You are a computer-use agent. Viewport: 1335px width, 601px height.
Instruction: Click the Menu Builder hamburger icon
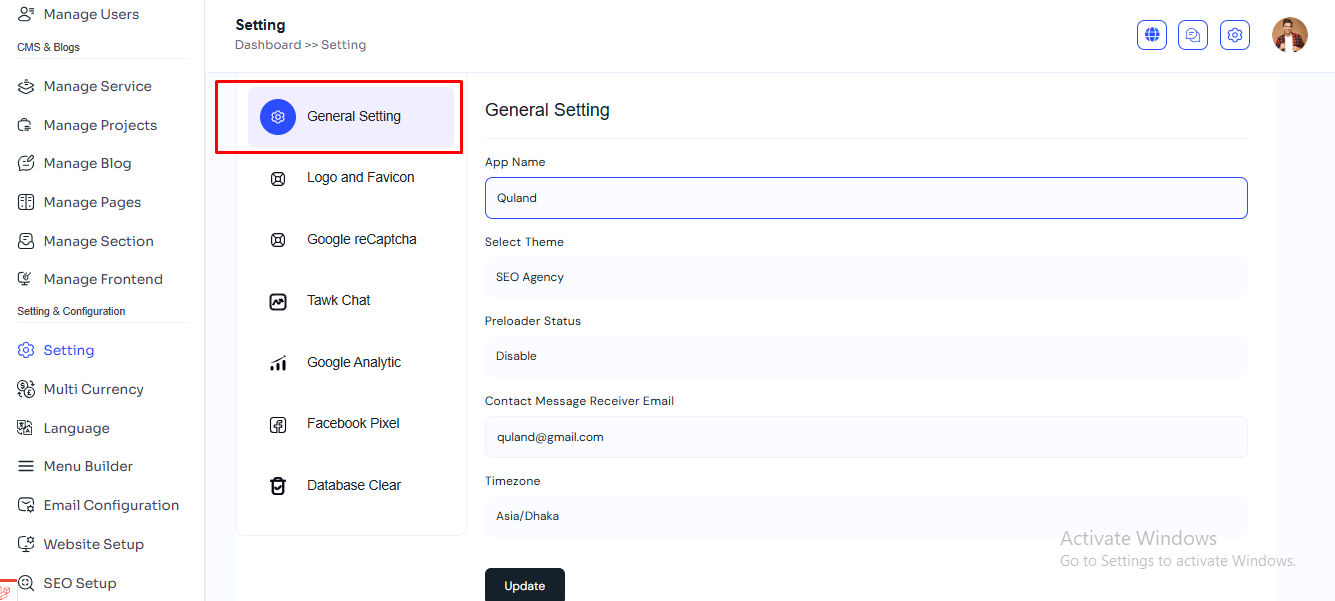pyautogui.click(x=26, y=466)
